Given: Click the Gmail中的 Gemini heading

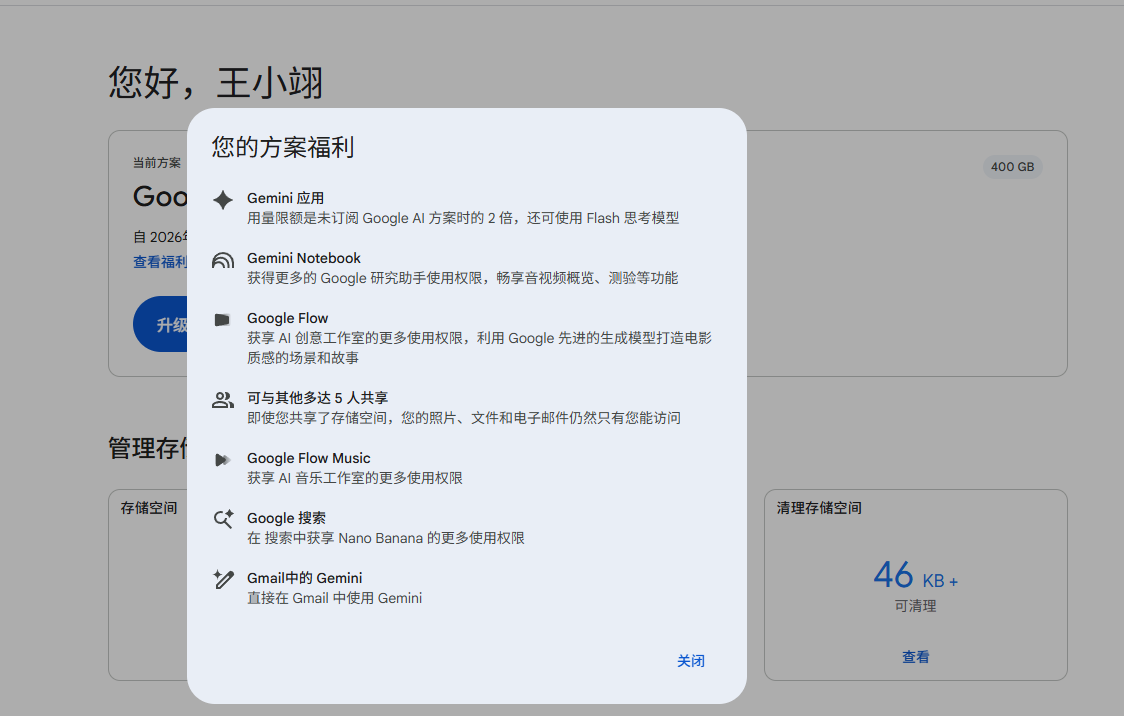Looking at the screenshot, I should (305, 578).
